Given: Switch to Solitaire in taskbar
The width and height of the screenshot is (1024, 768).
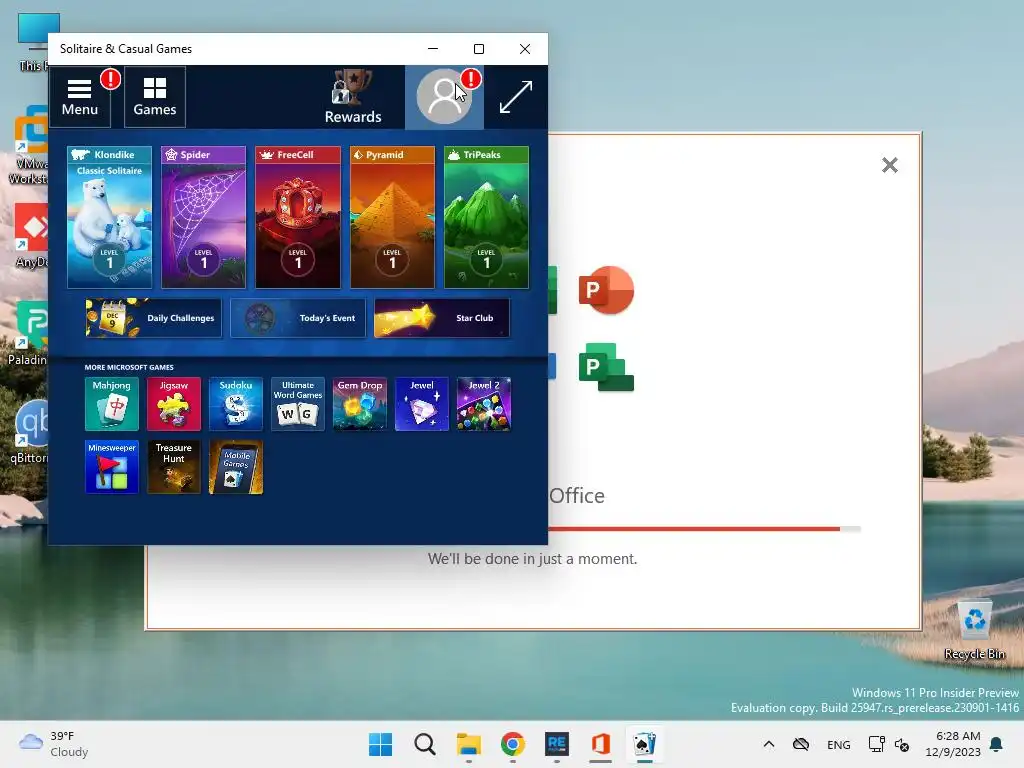Looking at the screenshot, I should pos(645,744).
